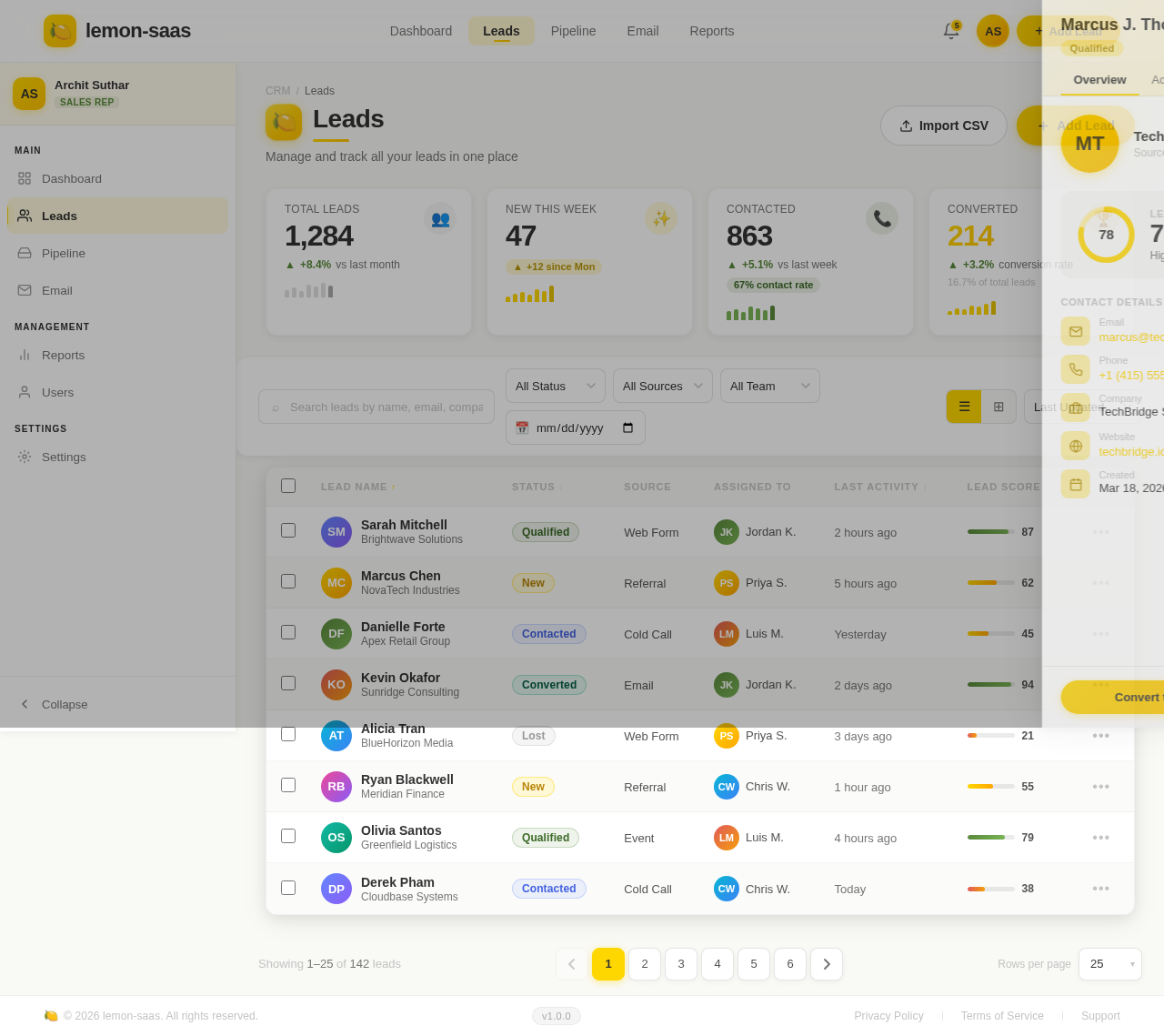Image resolution: width=1164 pixels, height=1036 pixels.
Task: Check the select-all checkbox in the table header
Action: pyautogui.click(x=288, y=486)
